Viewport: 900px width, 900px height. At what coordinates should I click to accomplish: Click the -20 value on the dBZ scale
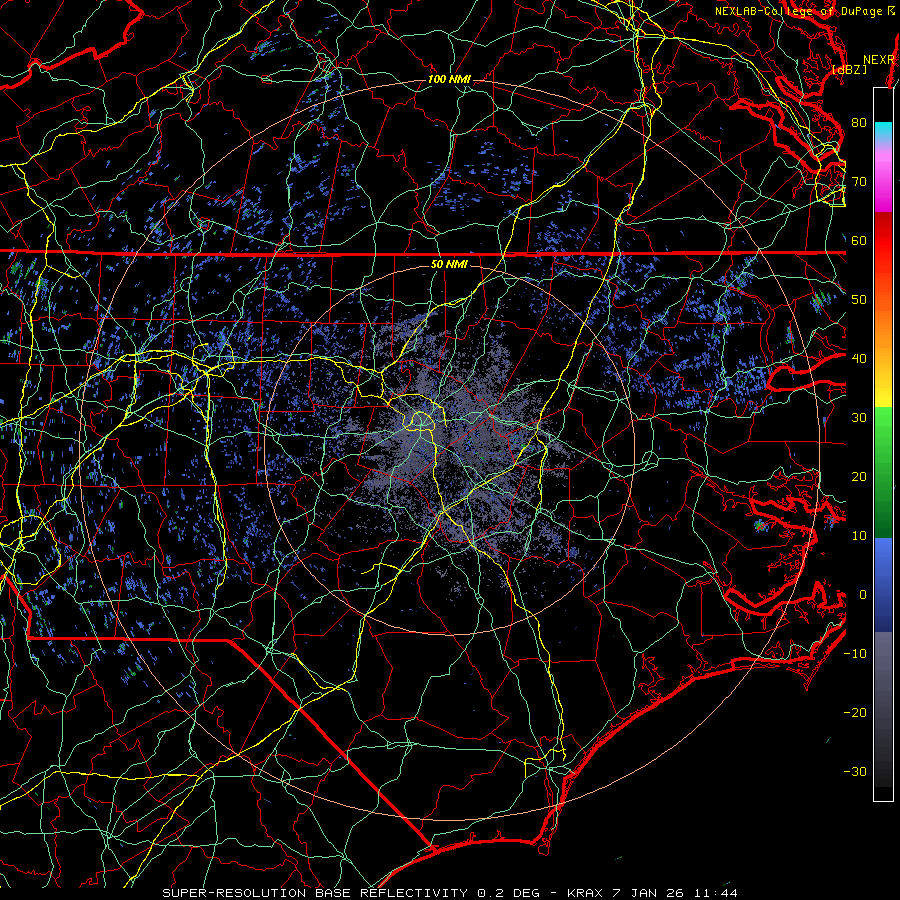(x=855, y=713)
